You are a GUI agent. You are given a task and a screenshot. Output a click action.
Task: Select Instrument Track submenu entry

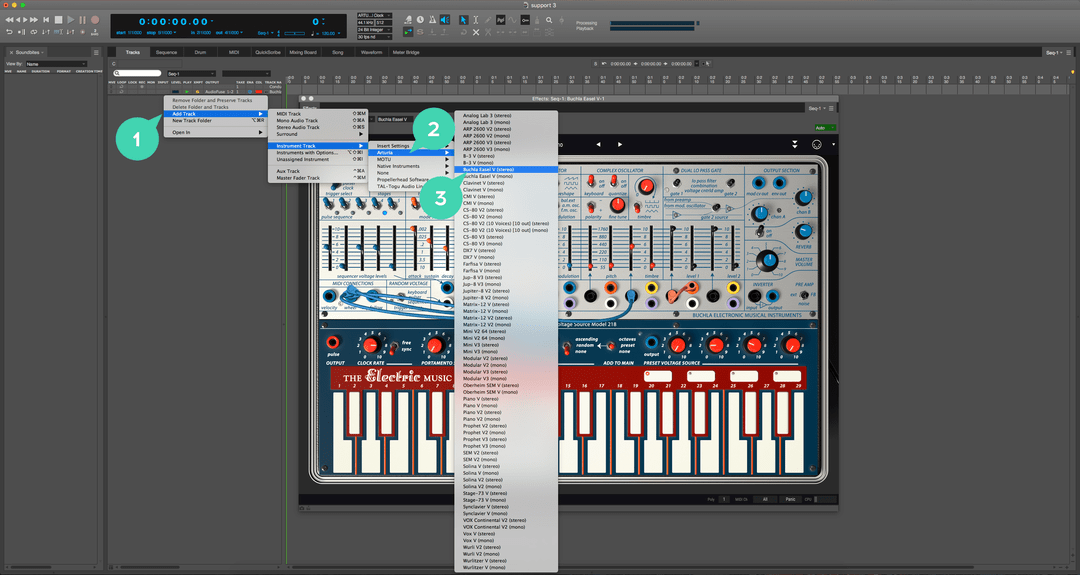(x=318, y=146)
